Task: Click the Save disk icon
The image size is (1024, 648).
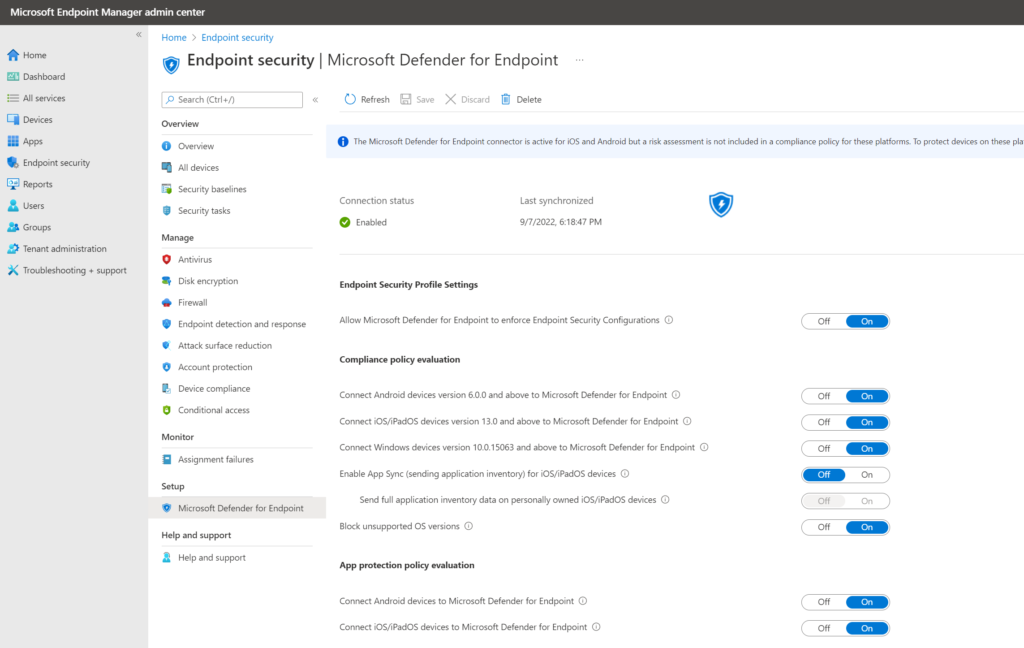Action: pyautogui.click(x=406, y=99)
